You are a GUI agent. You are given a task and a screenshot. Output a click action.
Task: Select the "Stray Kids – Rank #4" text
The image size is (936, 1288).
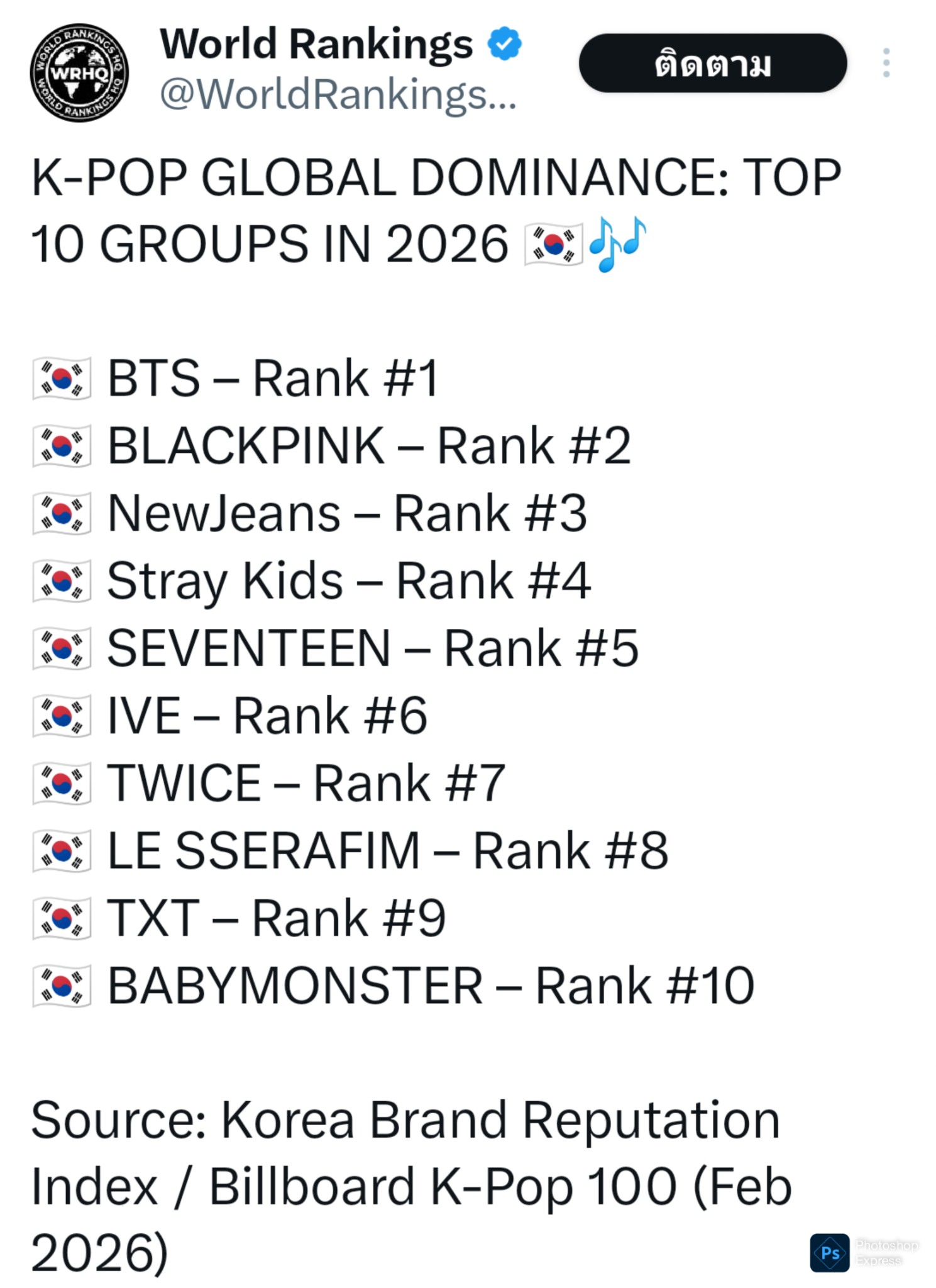point(349,580)
